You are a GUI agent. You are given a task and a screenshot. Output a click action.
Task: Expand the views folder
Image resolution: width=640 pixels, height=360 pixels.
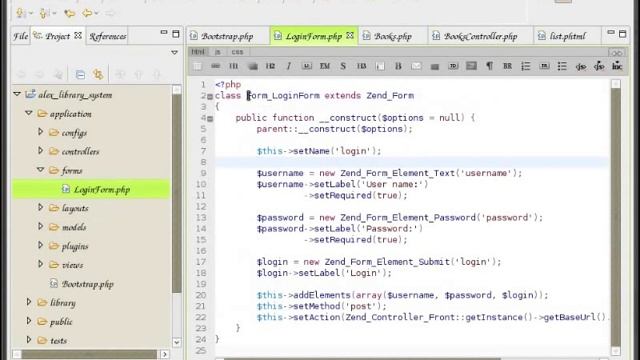tap(40, 264)
